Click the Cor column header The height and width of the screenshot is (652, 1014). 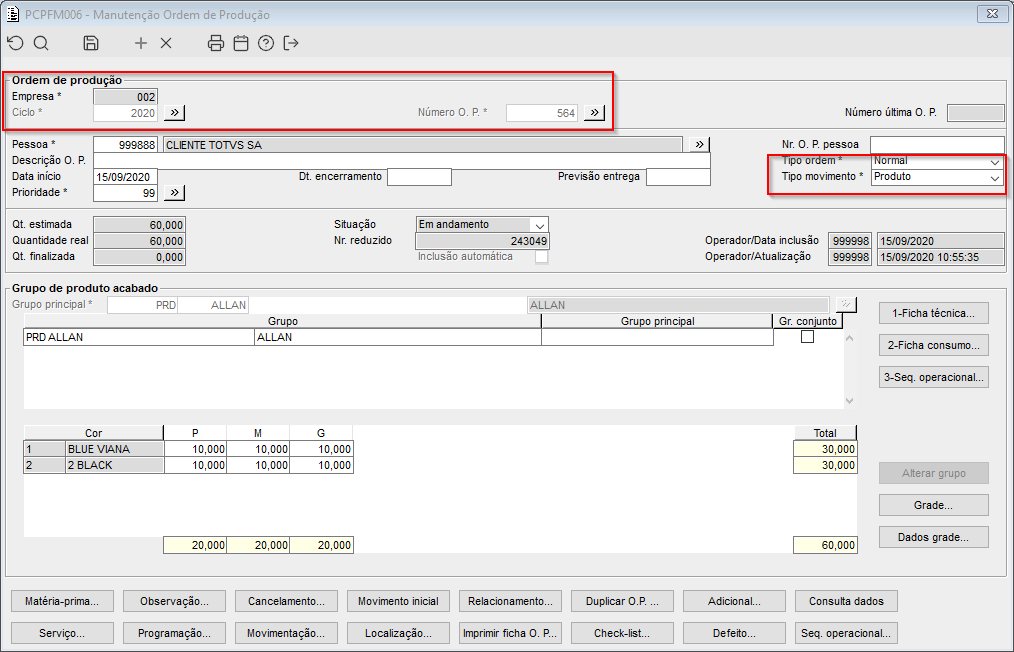94,433
